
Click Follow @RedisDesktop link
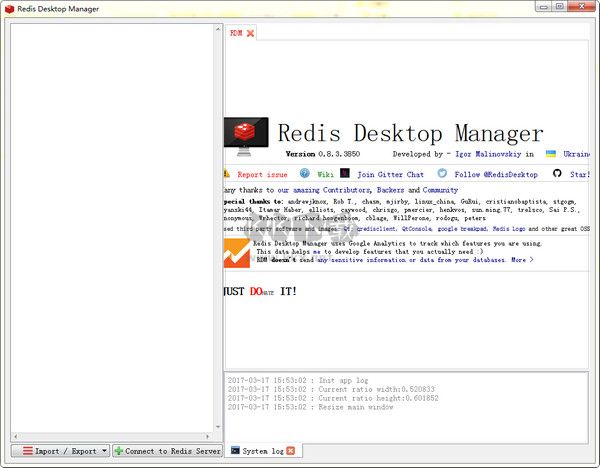[496, 174]
